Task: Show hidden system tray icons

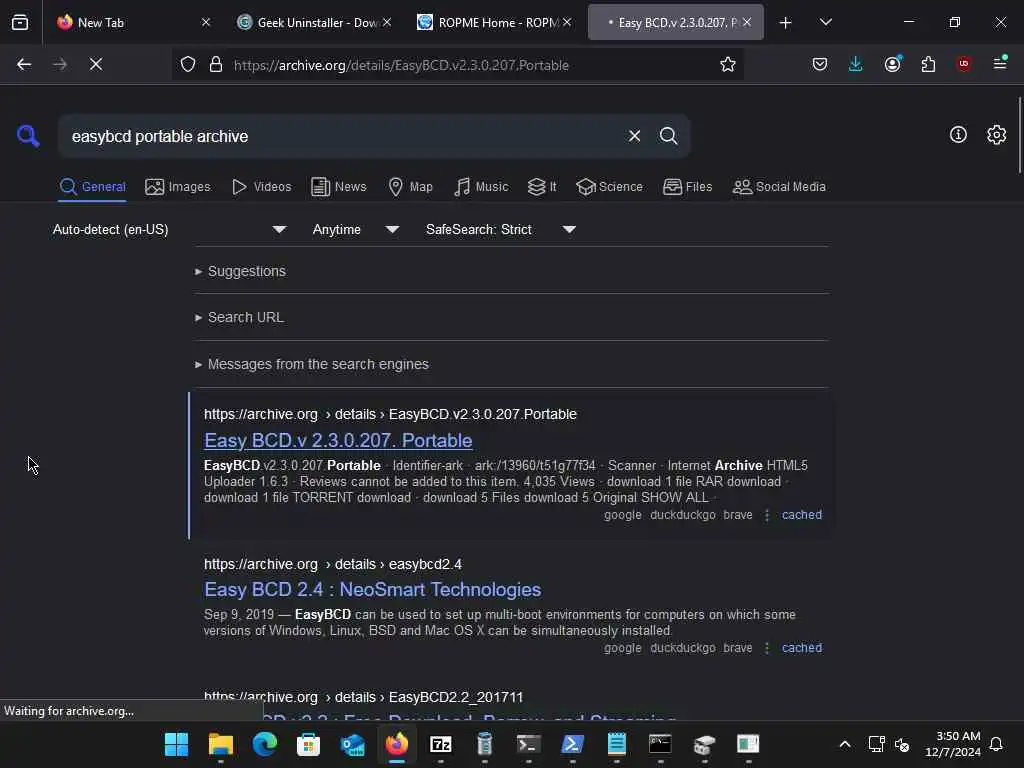Action: point(844,744)
